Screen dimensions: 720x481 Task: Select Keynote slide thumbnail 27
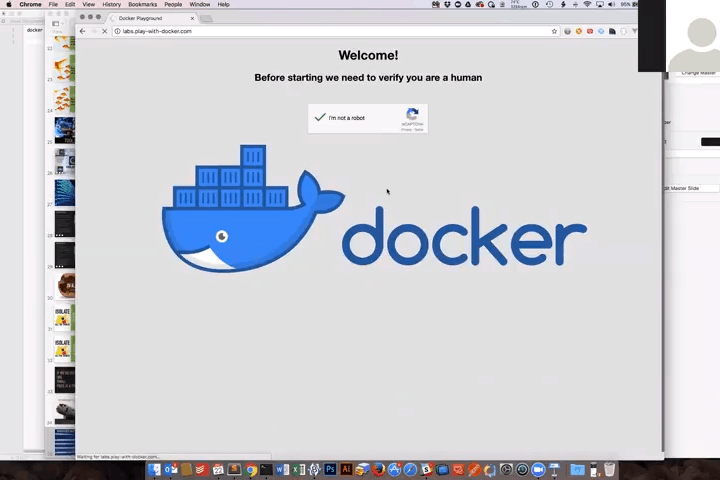coord(65,193)
